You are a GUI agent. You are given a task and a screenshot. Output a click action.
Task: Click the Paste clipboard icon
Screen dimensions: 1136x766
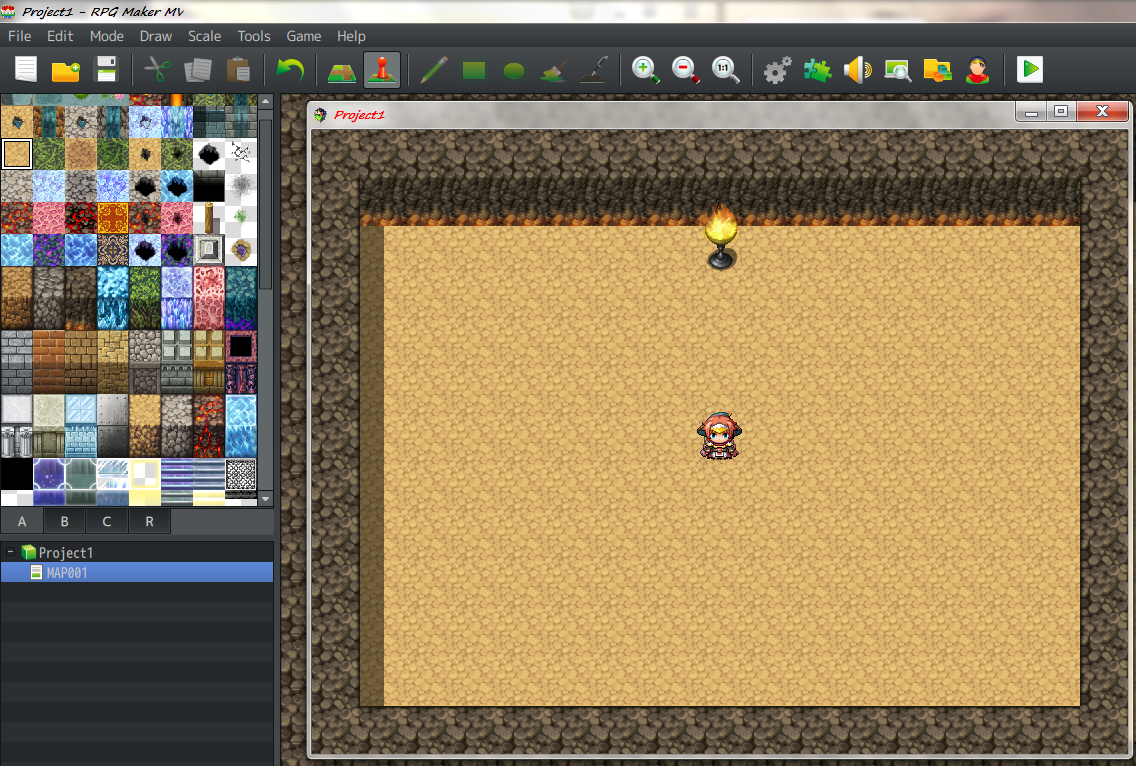tap(238, 70)
